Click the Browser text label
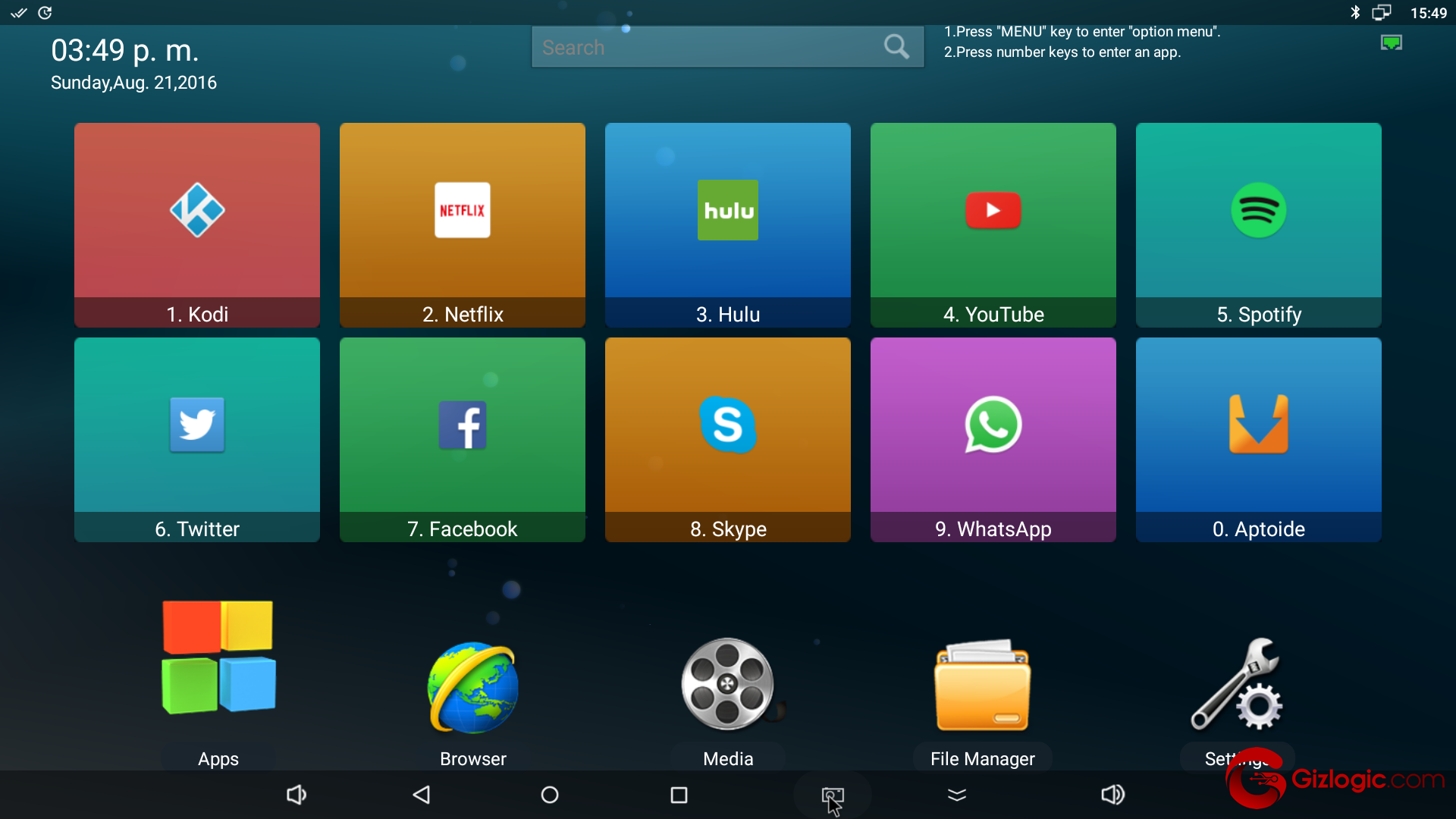 (x=473, y=759)
